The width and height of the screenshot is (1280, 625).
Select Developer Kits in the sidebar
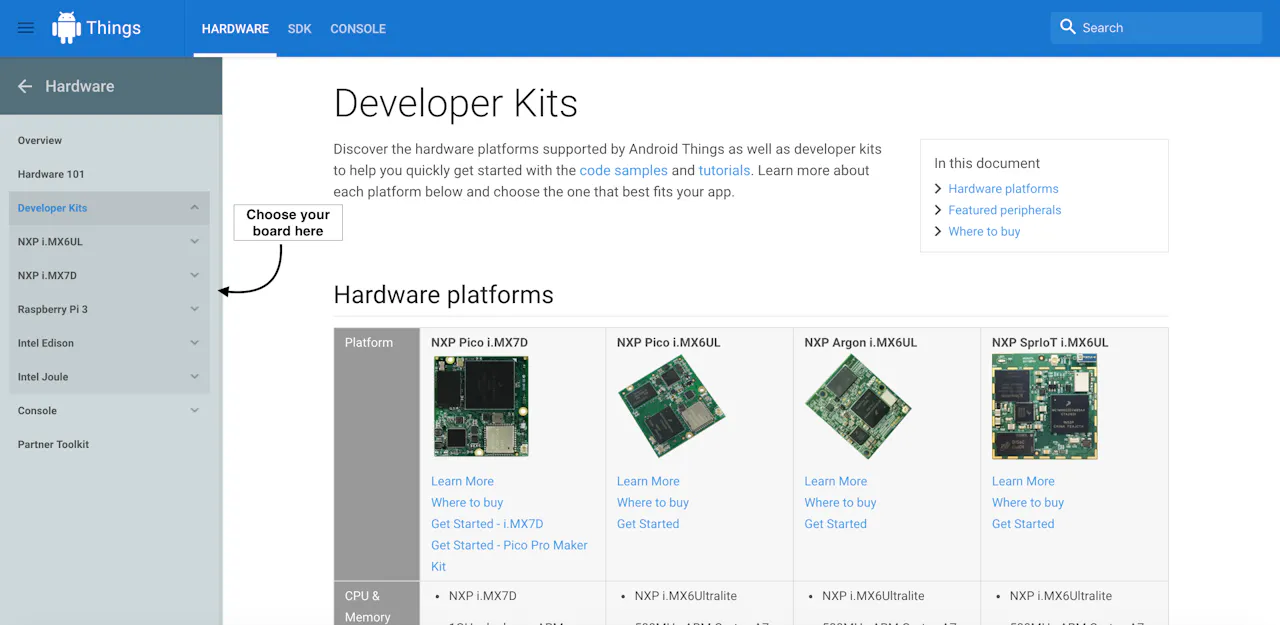(52, 208)
